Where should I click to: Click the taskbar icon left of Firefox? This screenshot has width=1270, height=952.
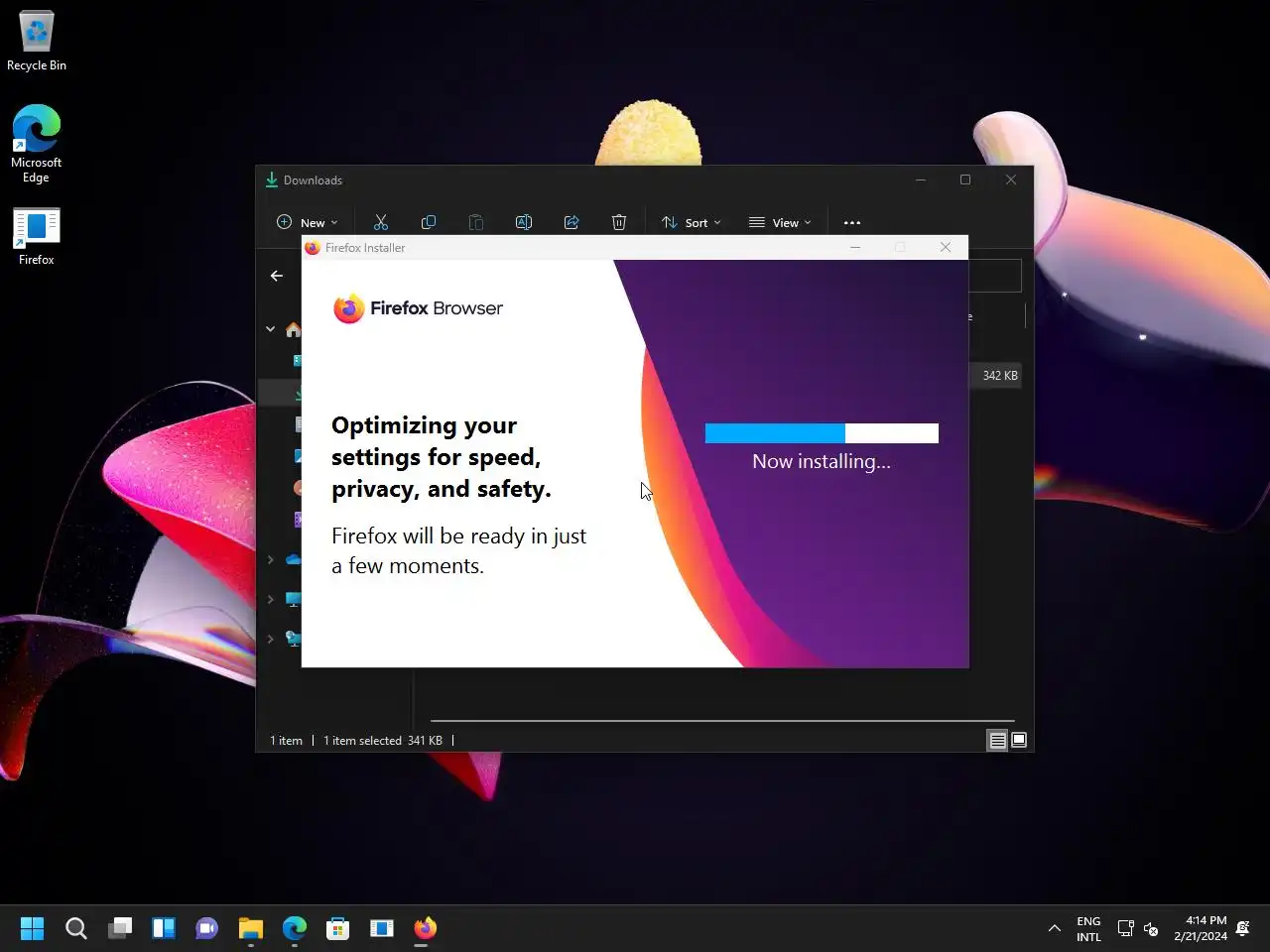click(x=382, y=928)
